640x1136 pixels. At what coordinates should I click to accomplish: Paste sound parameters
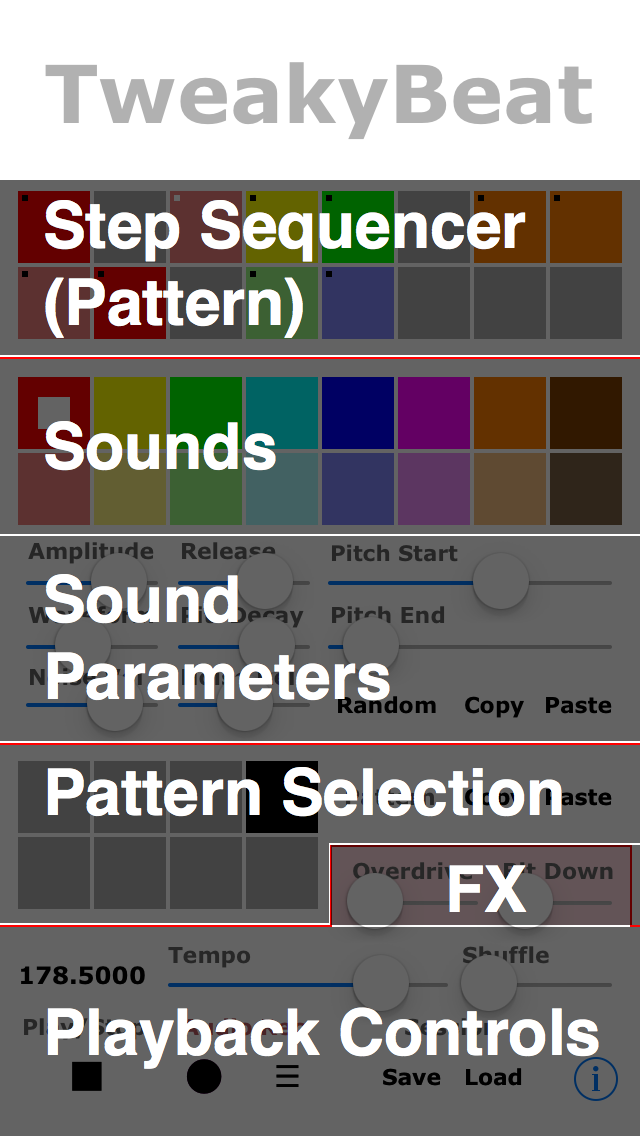click(x=578, y=705)
